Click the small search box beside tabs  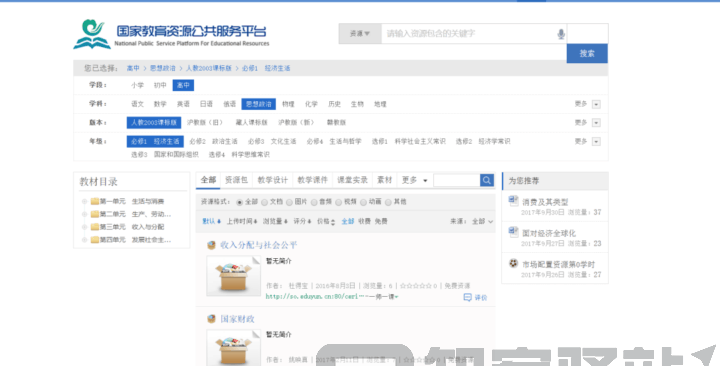(x=456, y=180)
